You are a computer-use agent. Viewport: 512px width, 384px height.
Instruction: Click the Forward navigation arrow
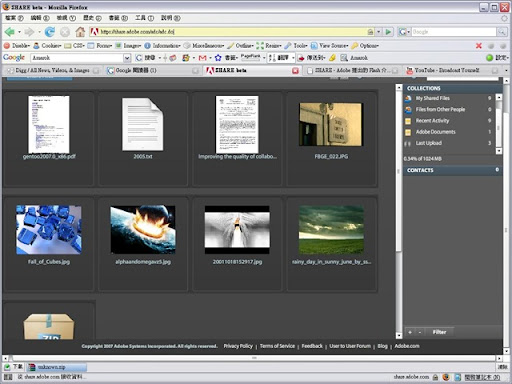(x=29, y=32)
